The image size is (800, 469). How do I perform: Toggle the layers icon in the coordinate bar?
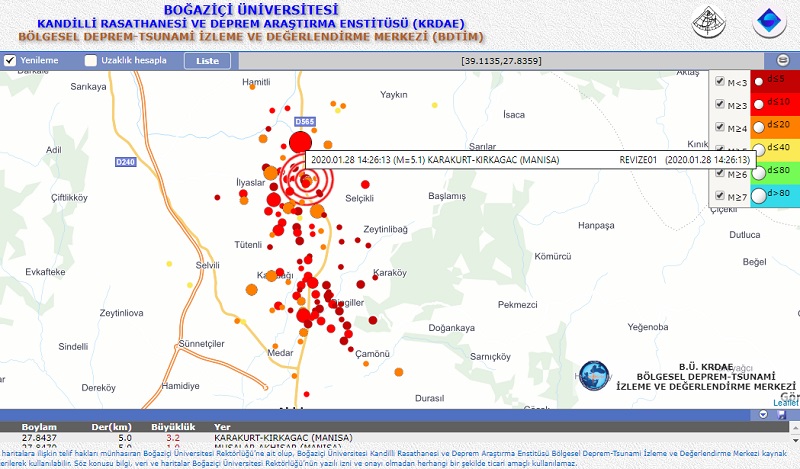(x=783, y=61)
